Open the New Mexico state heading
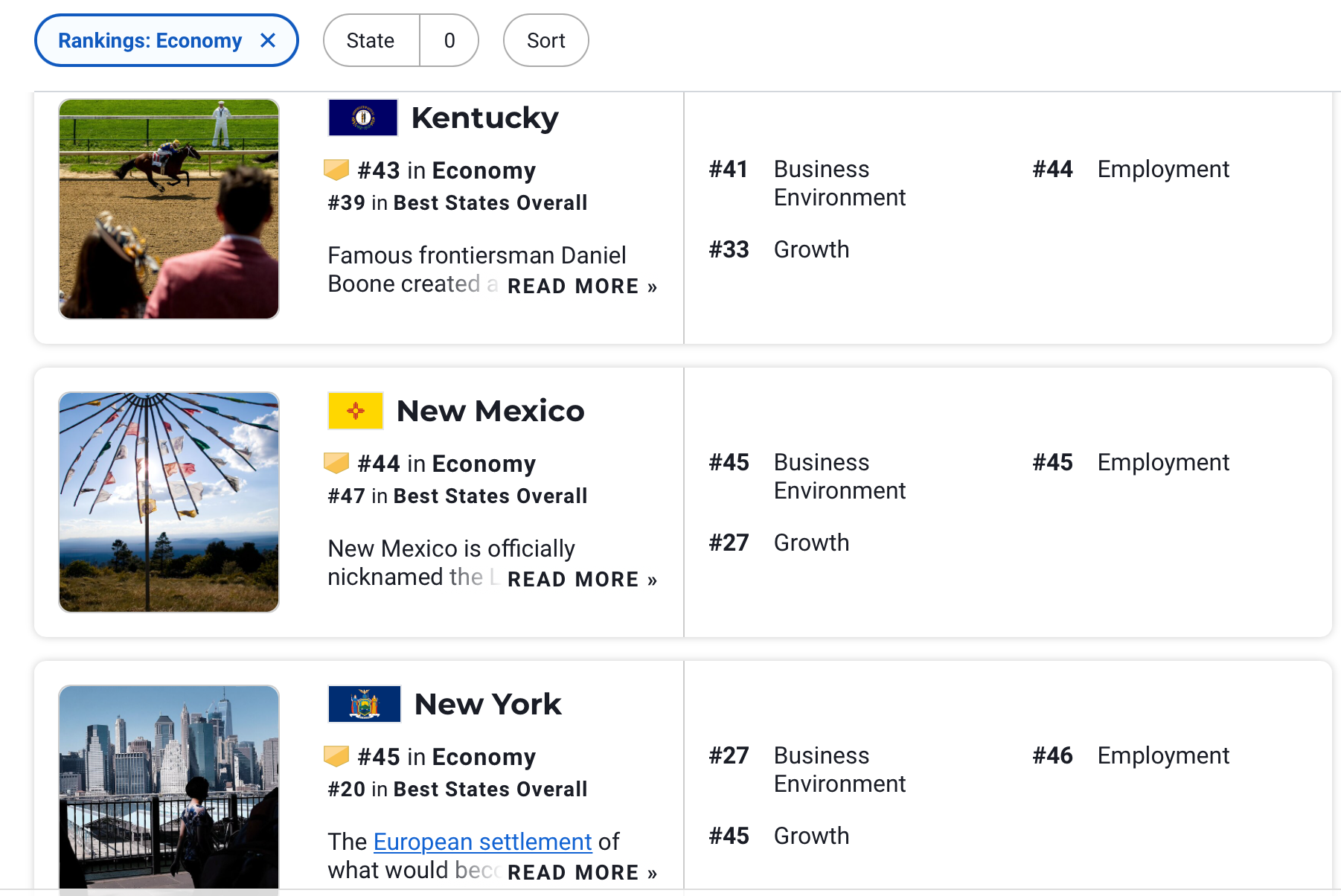Screen dimensions: 1341x896 490,411
